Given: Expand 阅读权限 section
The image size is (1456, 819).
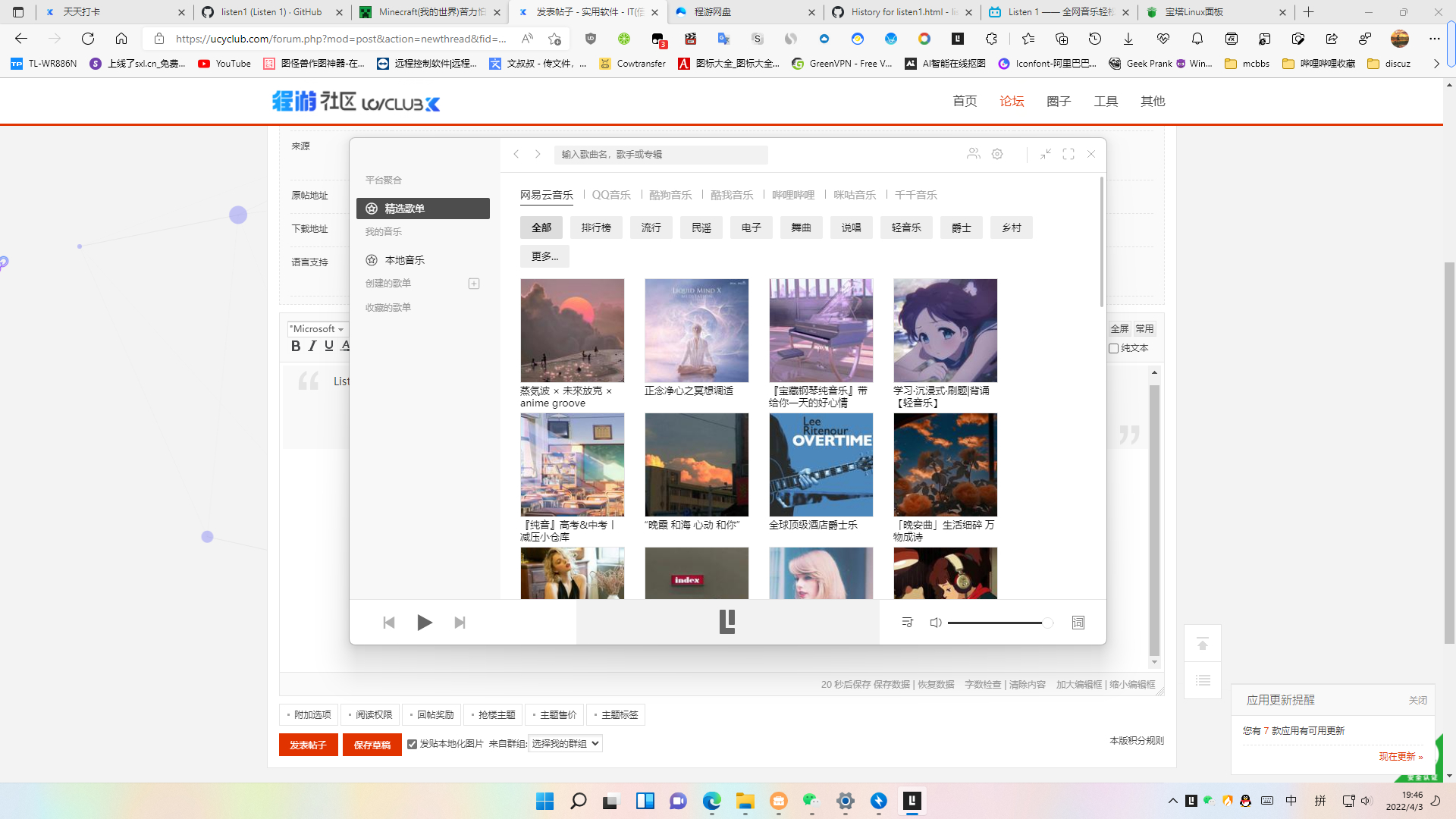Looking at the screenshot, I should (x=371, y=715).
